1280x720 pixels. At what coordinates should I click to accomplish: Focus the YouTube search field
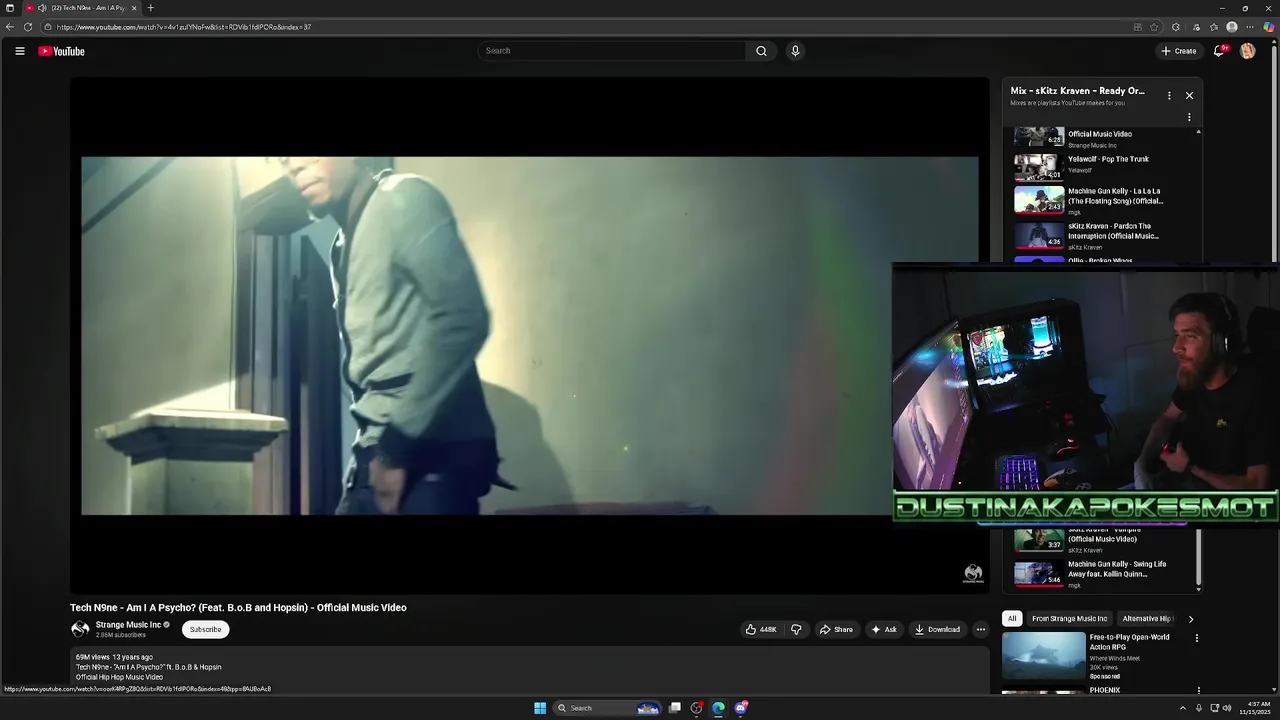[x=612, y=51]
